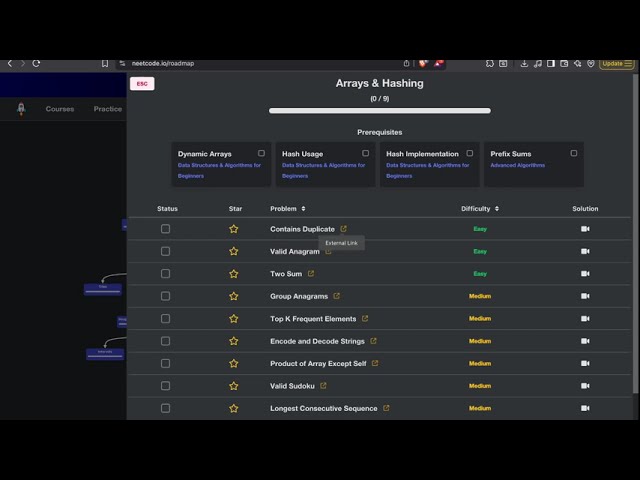Open the Contains Duplicate problem title

[x=302, y=229]
